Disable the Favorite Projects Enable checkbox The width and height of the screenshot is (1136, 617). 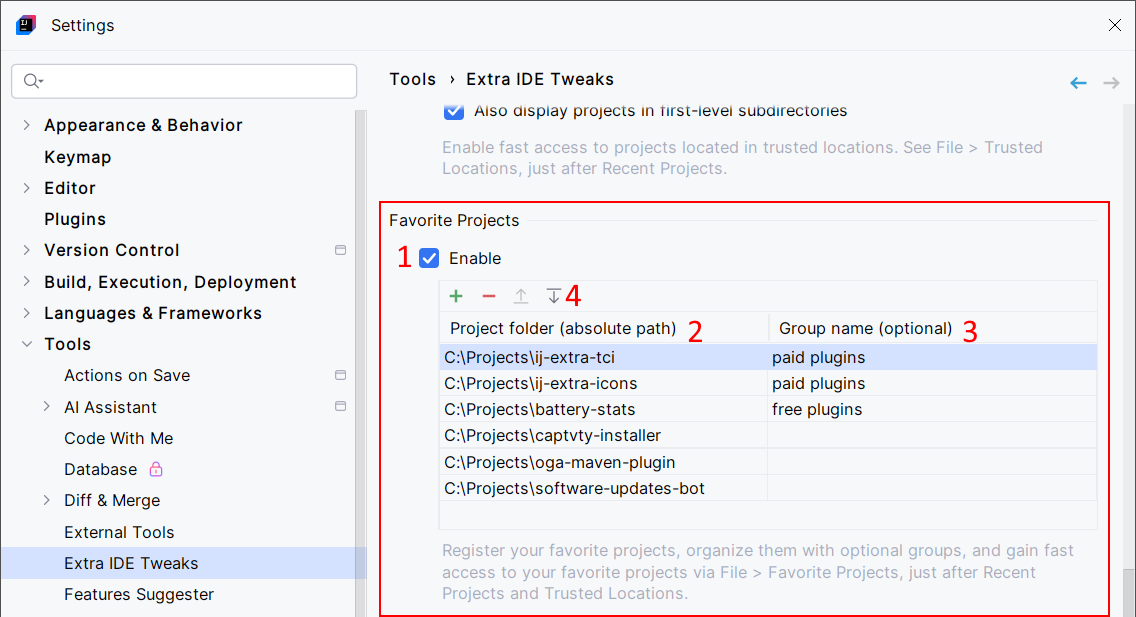pyautogui.click(x=430, y=259)
